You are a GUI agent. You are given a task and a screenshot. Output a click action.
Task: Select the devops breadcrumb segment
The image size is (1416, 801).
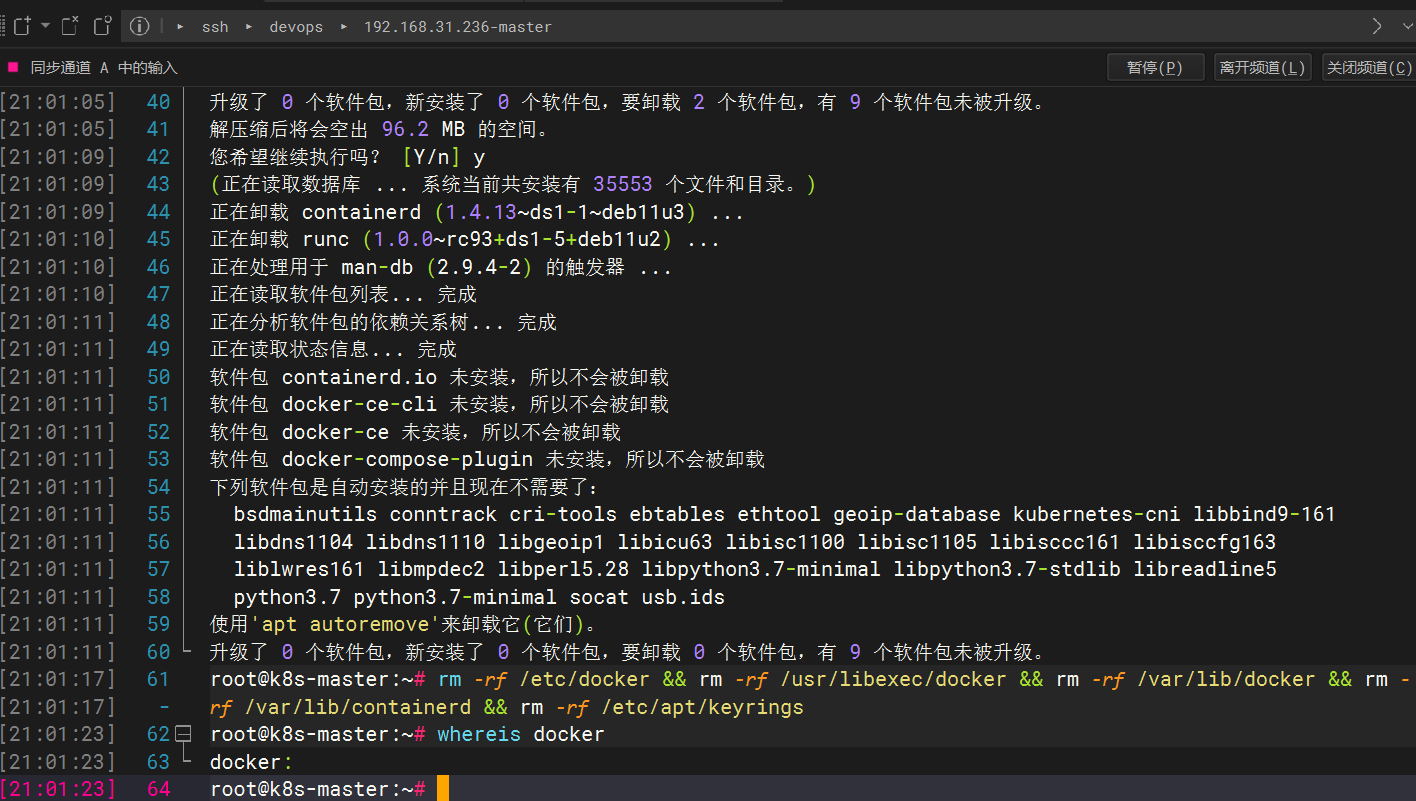click(x=296, y=27)
